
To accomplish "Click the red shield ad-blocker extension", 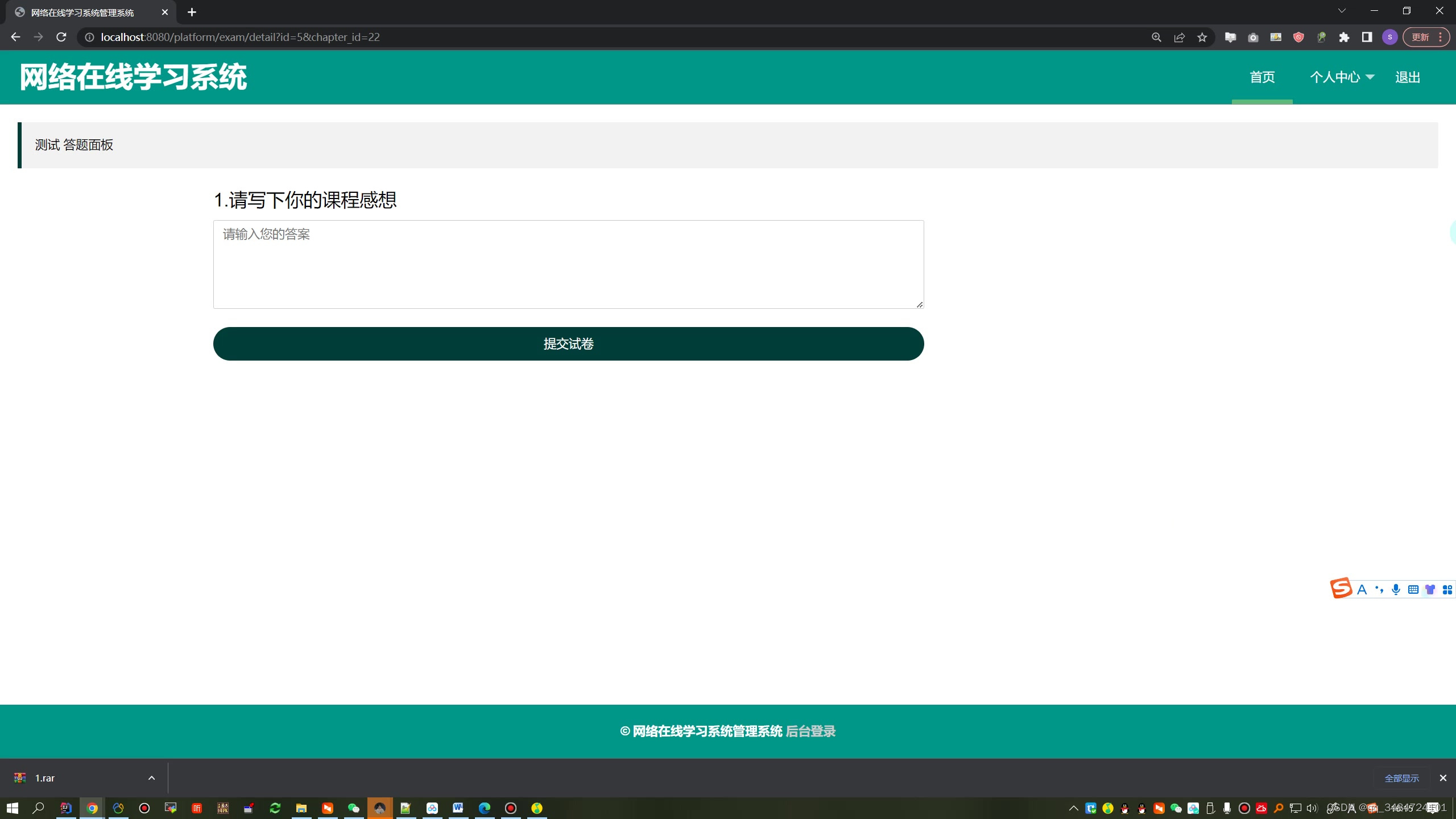I will click(1298, 38).
